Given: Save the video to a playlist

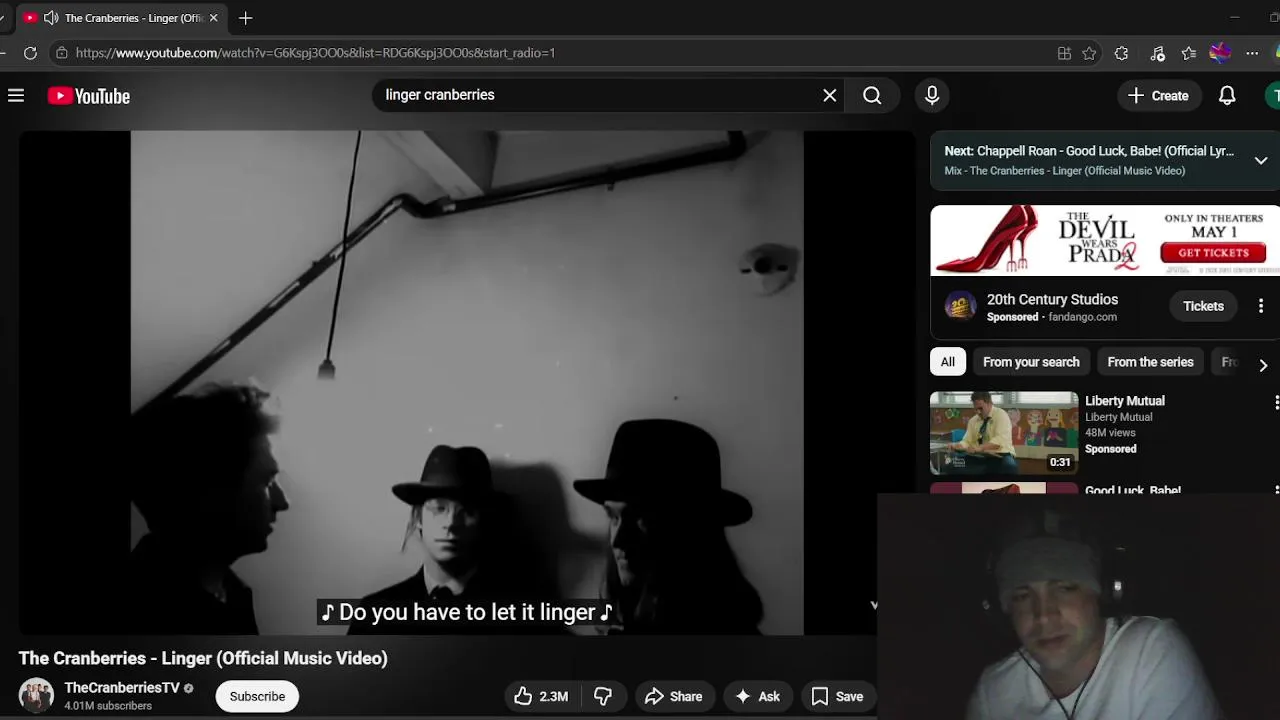Looking at the screenshot, I should (x=838, y=697).
